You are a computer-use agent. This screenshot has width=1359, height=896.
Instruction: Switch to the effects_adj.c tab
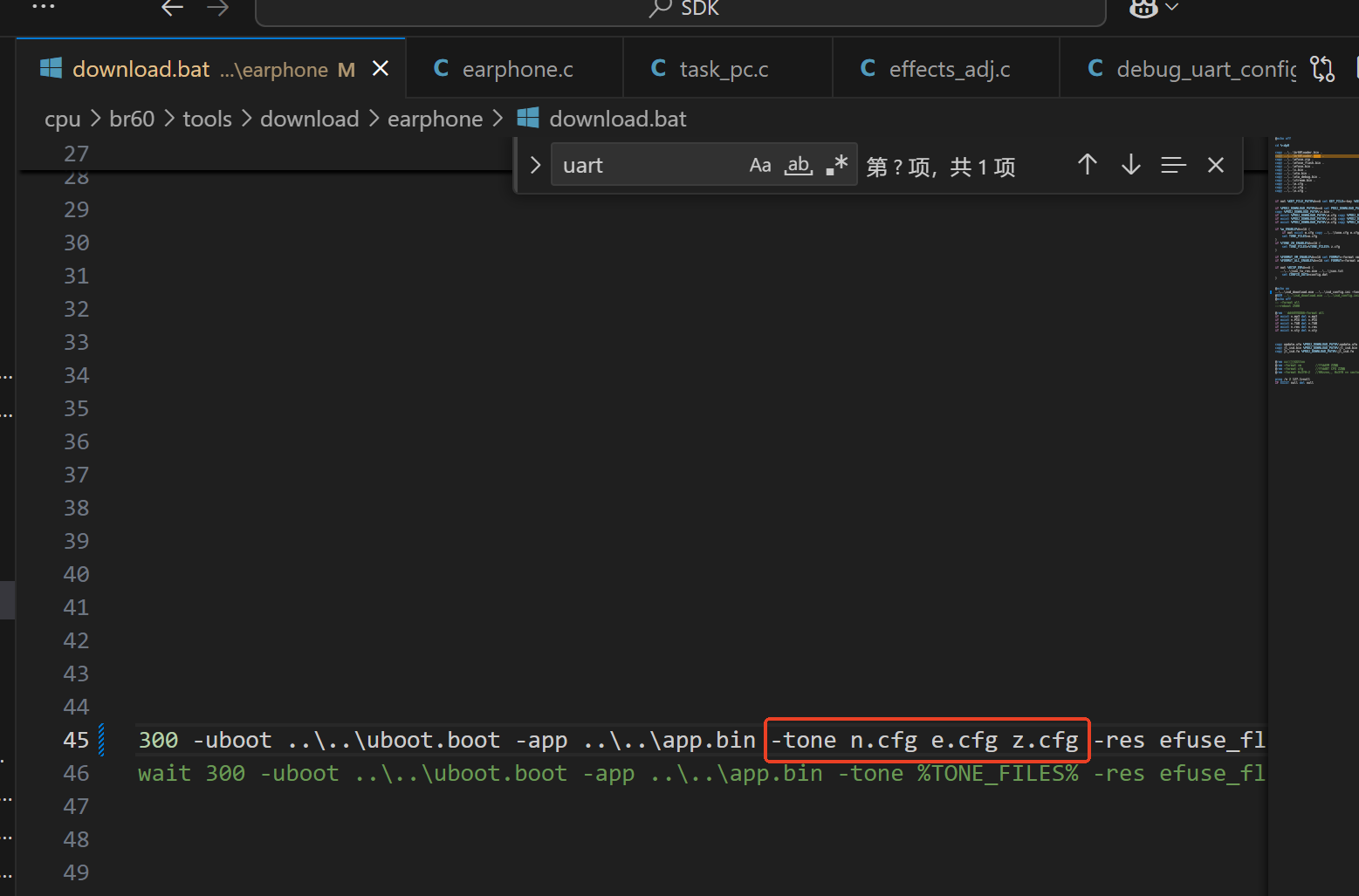tap(946, 69)
